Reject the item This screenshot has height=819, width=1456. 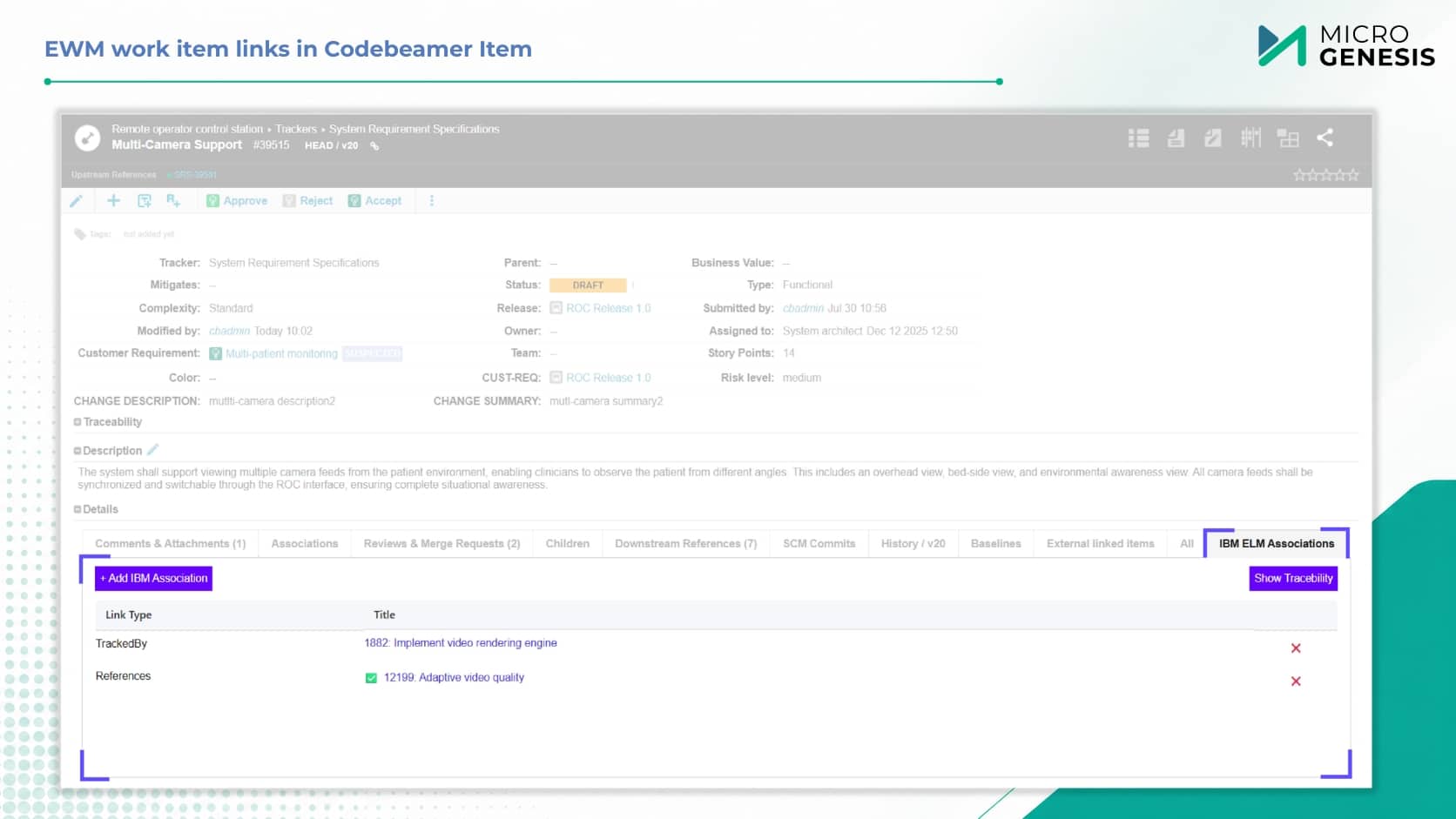[307, 201]
